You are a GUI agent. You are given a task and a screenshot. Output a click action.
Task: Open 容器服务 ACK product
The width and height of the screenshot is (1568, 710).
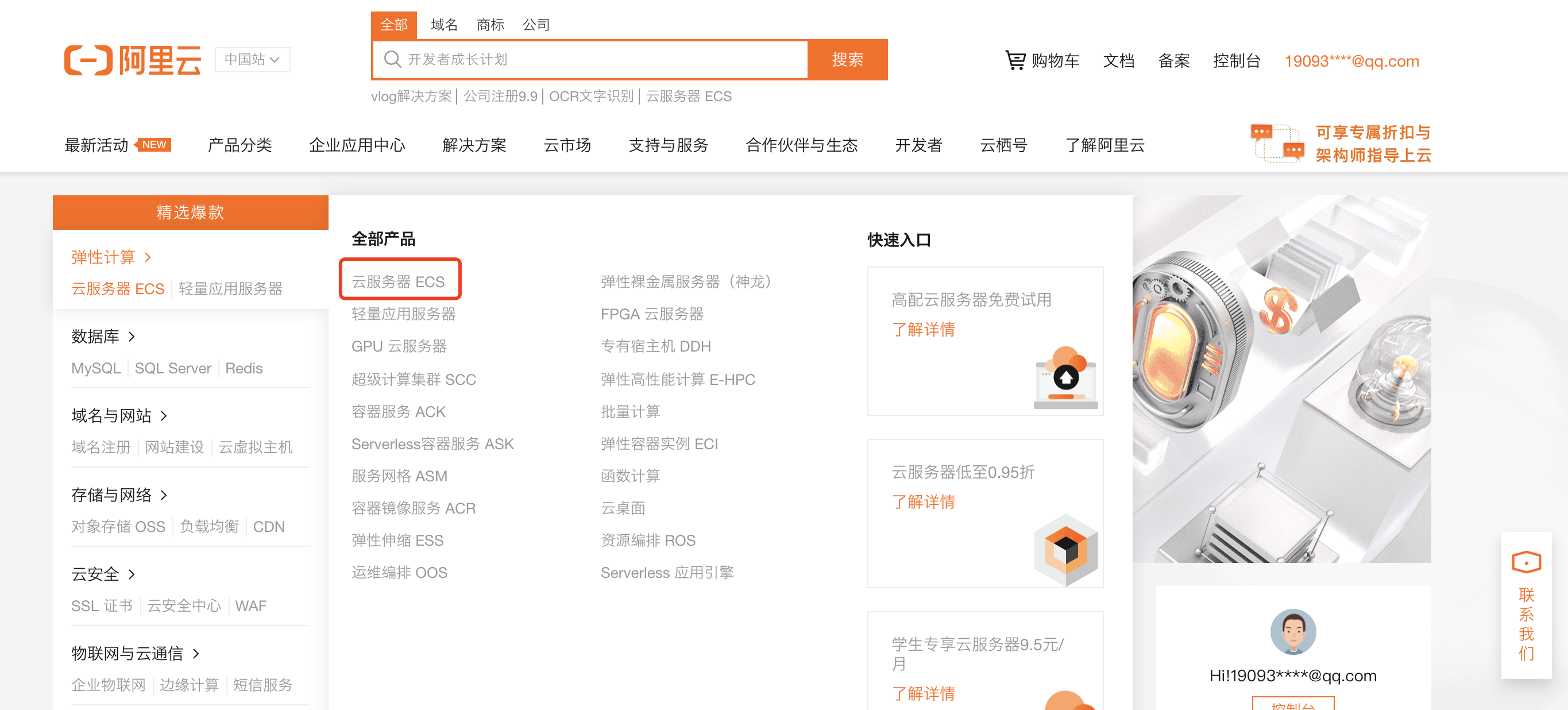[399, 411]
